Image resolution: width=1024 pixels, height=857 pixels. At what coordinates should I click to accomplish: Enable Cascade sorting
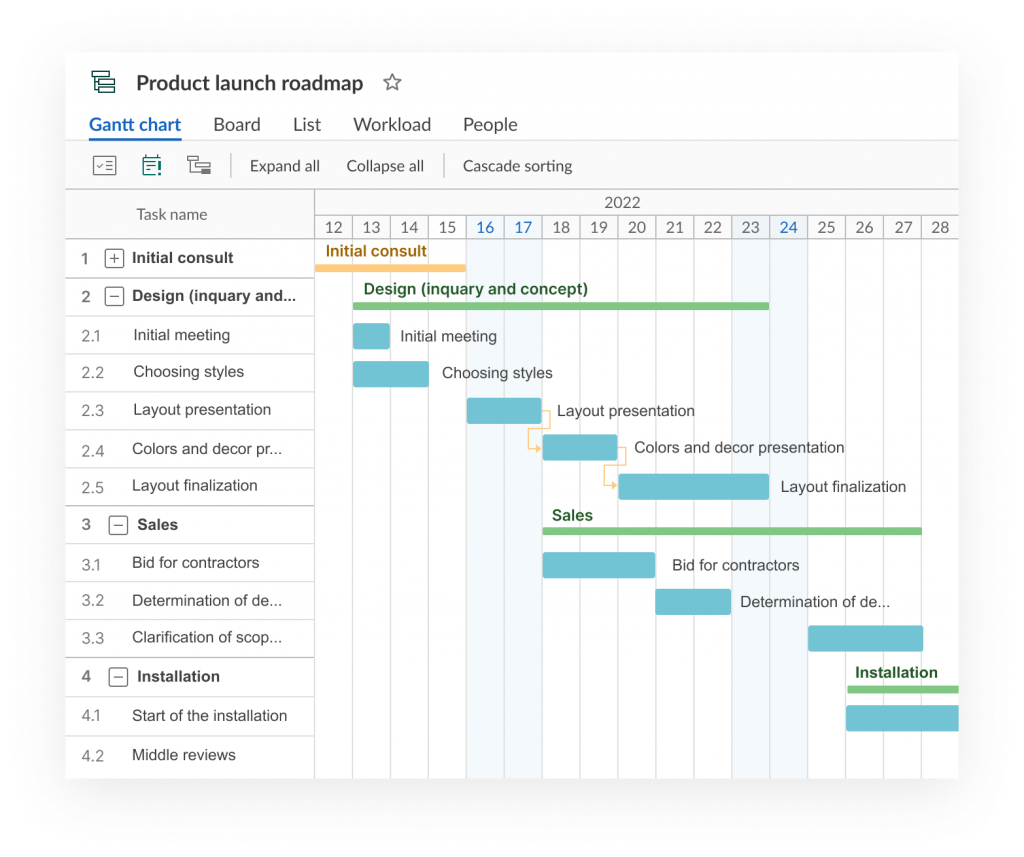(x=517, y=165)
